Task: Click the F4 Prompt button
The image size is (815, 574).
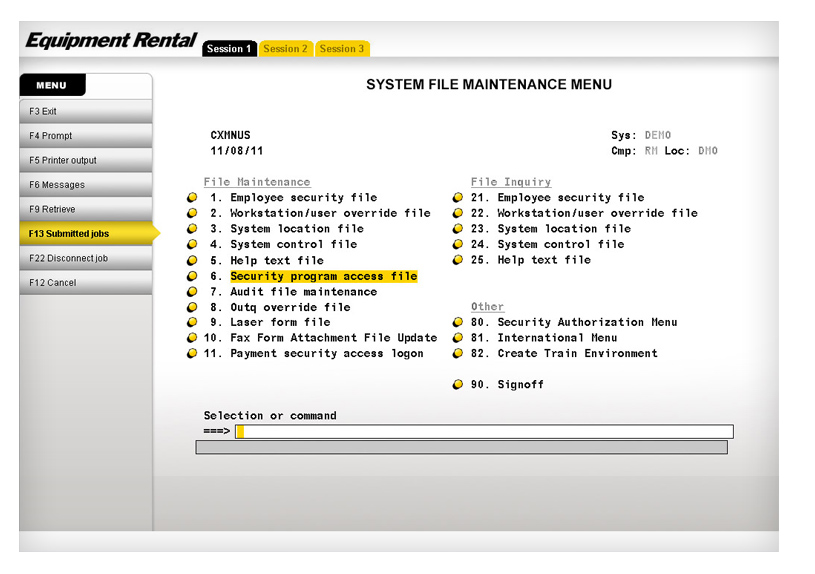Action: pos(86,136)
